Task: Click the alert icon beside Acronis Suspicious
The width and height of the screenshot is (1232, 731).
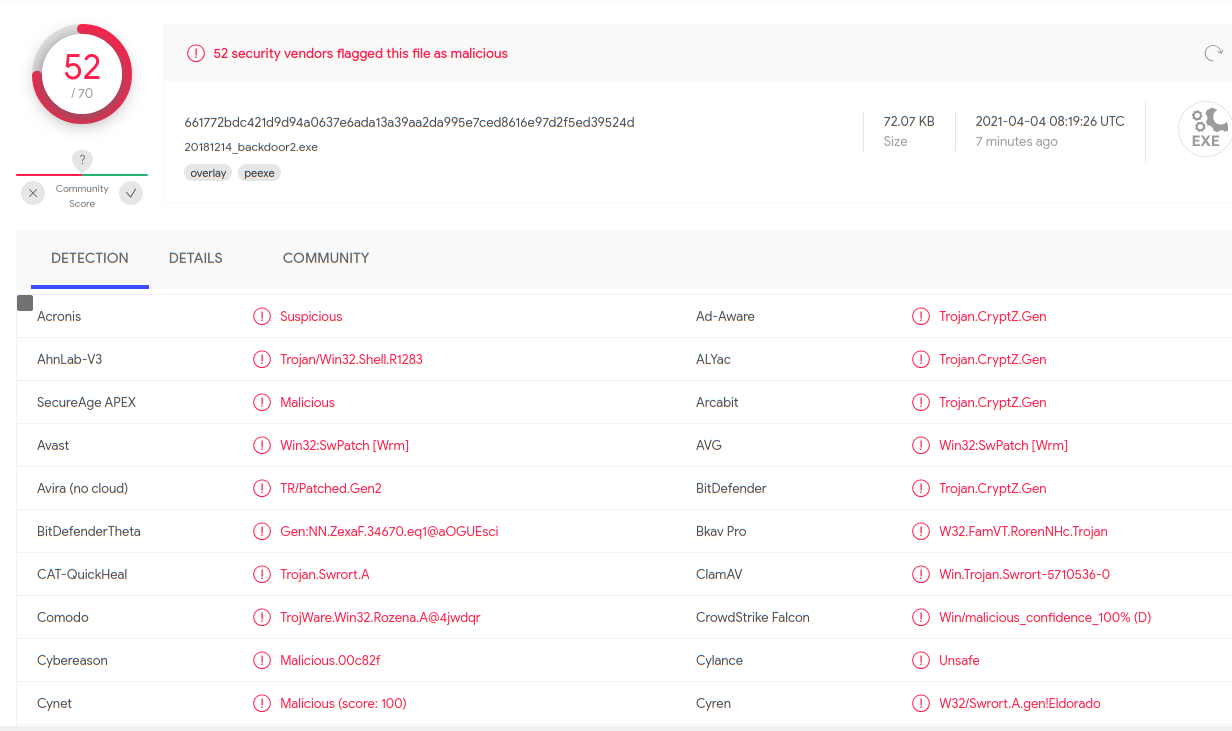Action: 262,317
